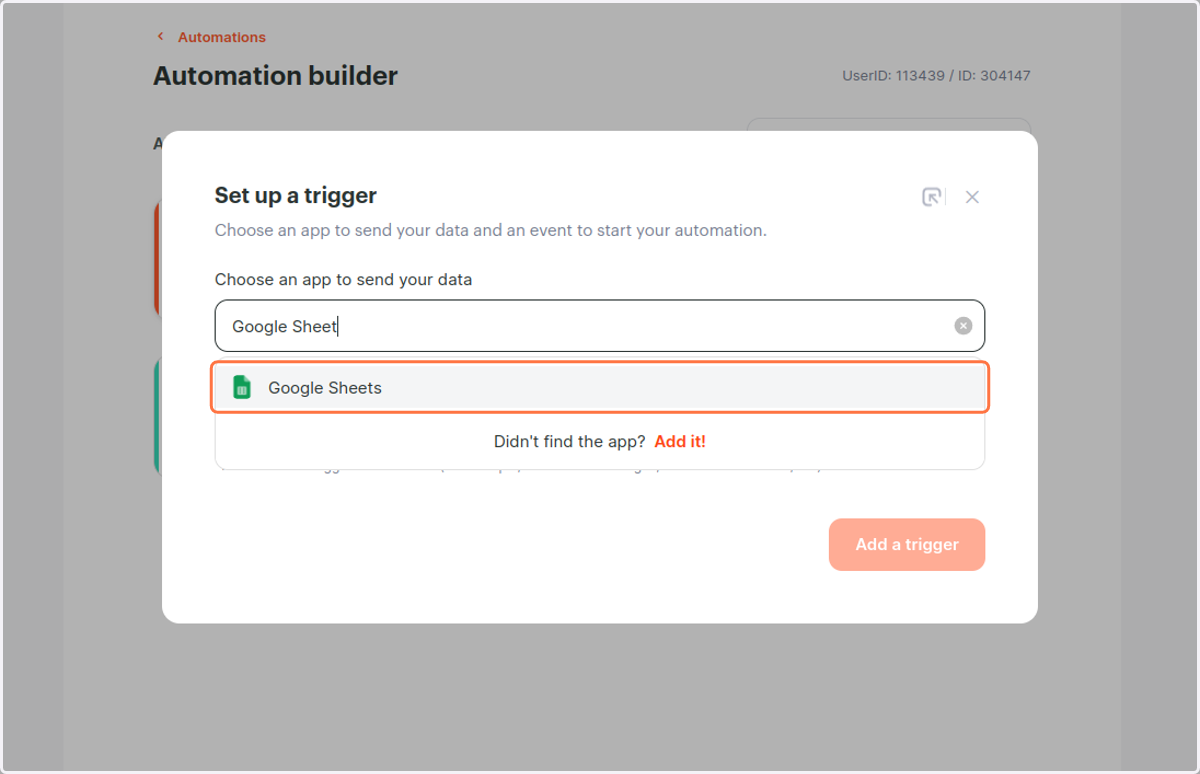Click the Set up a trigger title
Viewport: 1200px width, 774px height.
pos(296,195)
